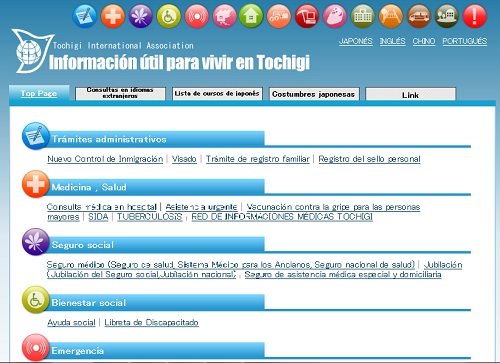Click the pink baby icon in top row
500x363 pixels.
pos(334,16)
